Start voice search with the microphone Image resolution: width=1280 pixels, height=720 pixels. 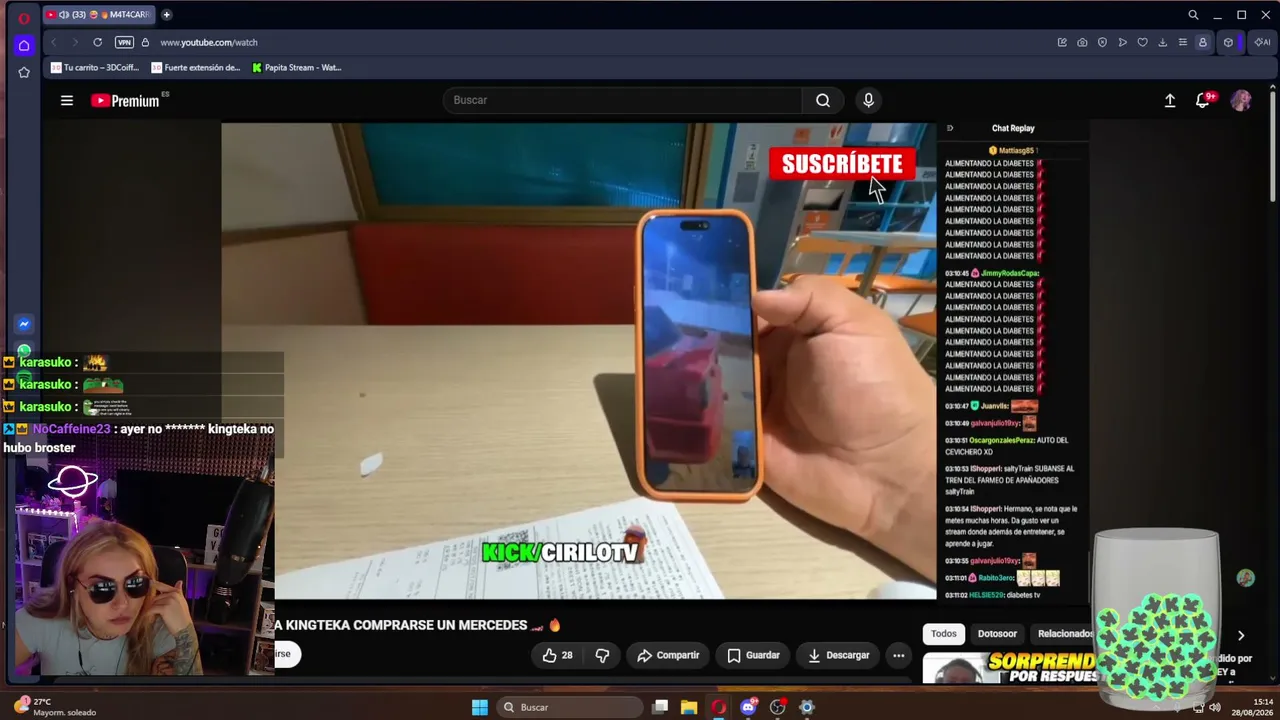pyautogui.click(x=868, y=100)
